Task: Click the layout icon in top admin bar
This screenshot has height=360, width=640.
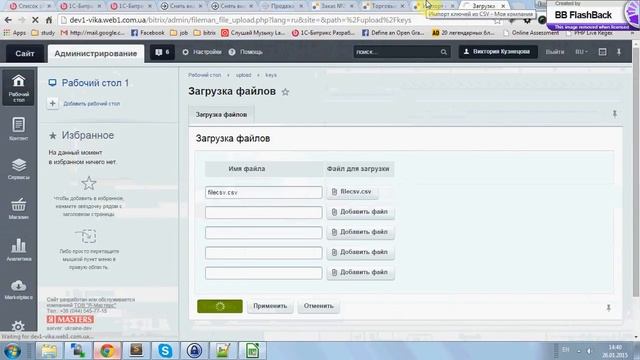Action: click(x=602, y=52)
